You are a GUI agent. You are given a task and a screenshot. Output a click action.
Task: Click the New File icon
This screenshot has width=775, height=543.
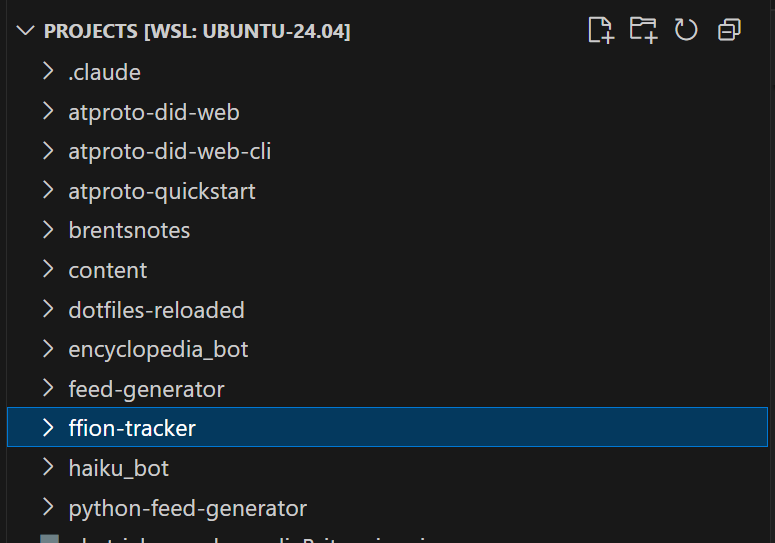[600, 30]
